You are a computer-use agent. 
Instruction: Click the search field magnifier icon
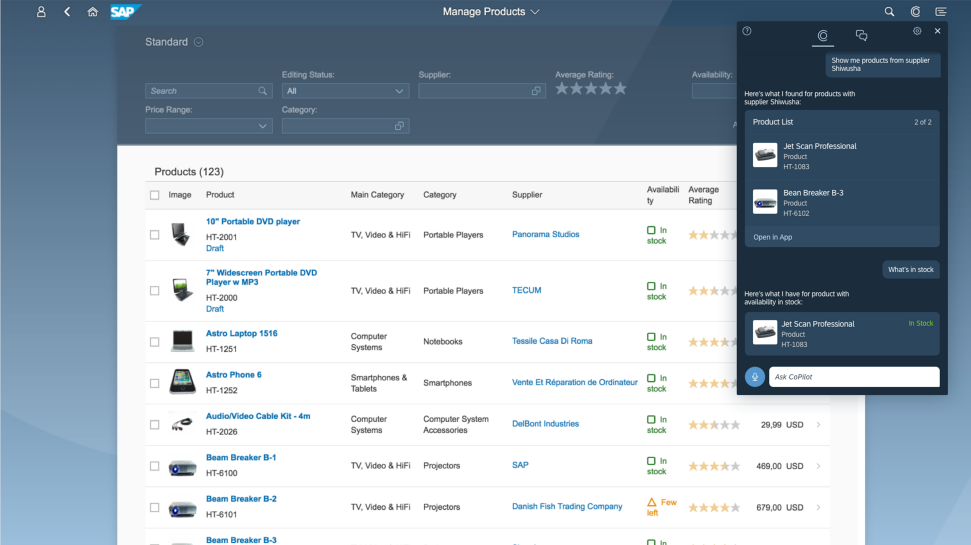pos(263,91)
